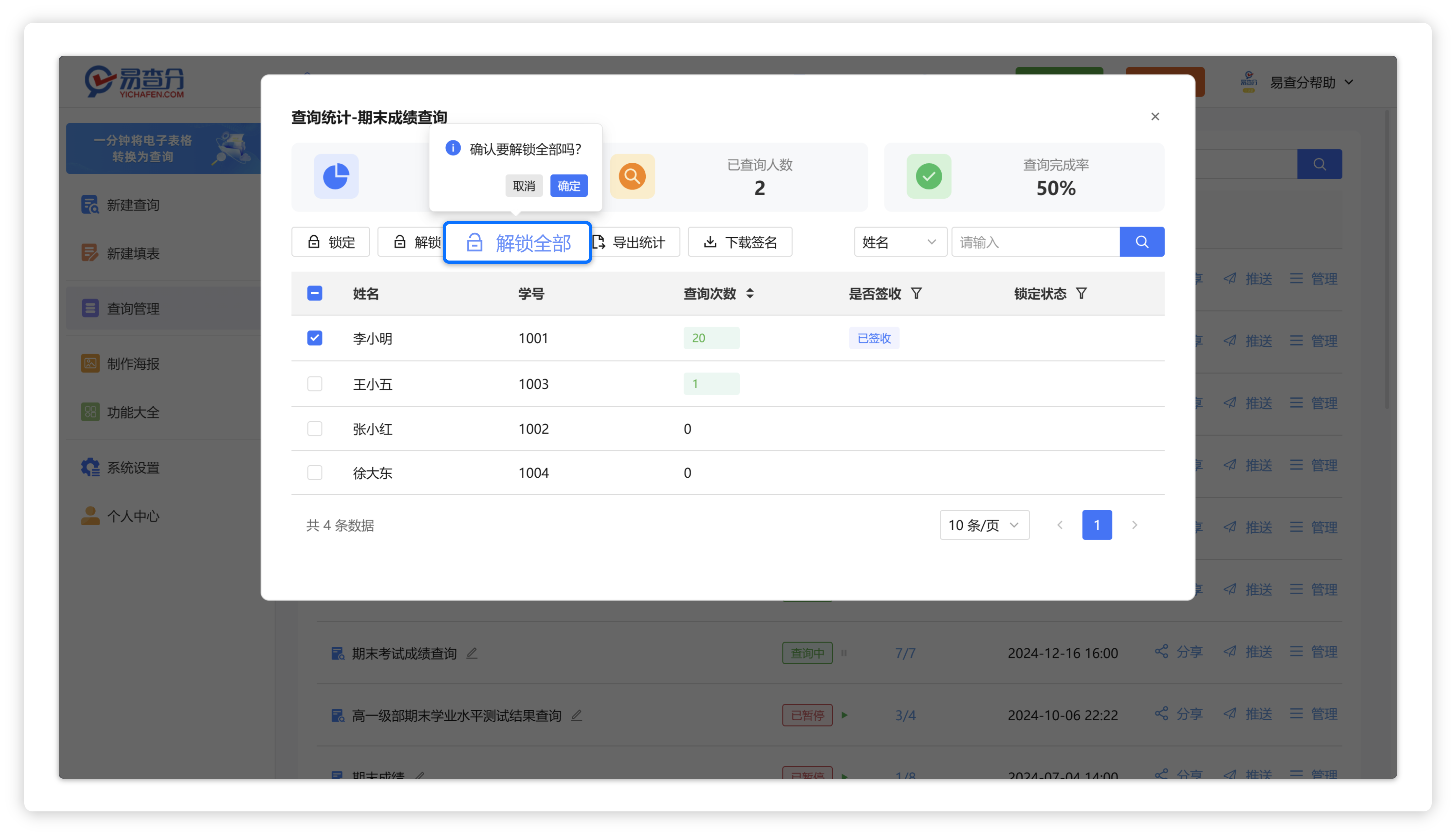The width and height of the screenshot is (1456, 837).
Task: Open 系统设置 in the sidebar
Action: tap(163, 467)
